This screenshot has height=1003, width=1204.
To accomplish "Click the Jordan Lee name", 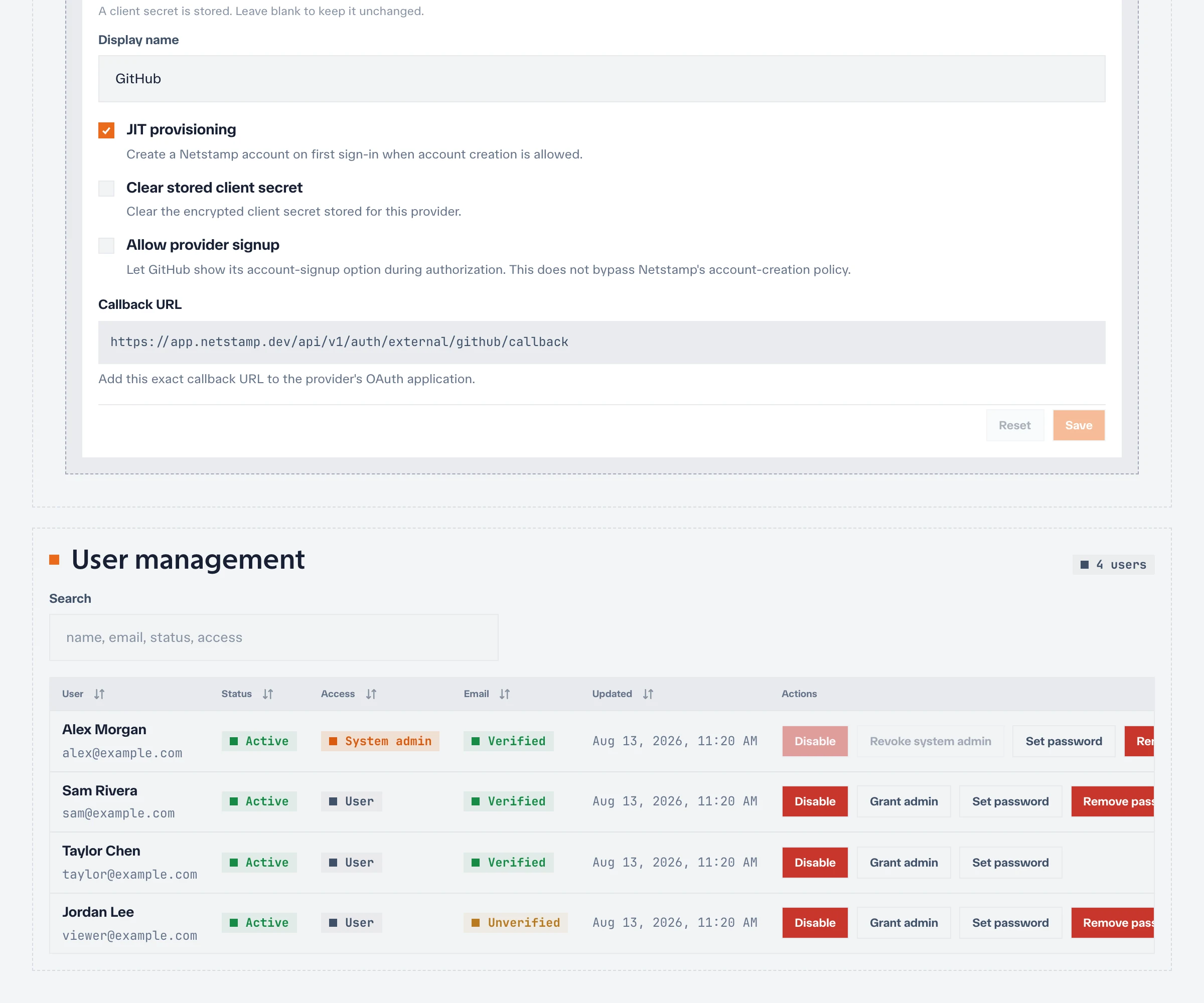I will tap(98, 912).
